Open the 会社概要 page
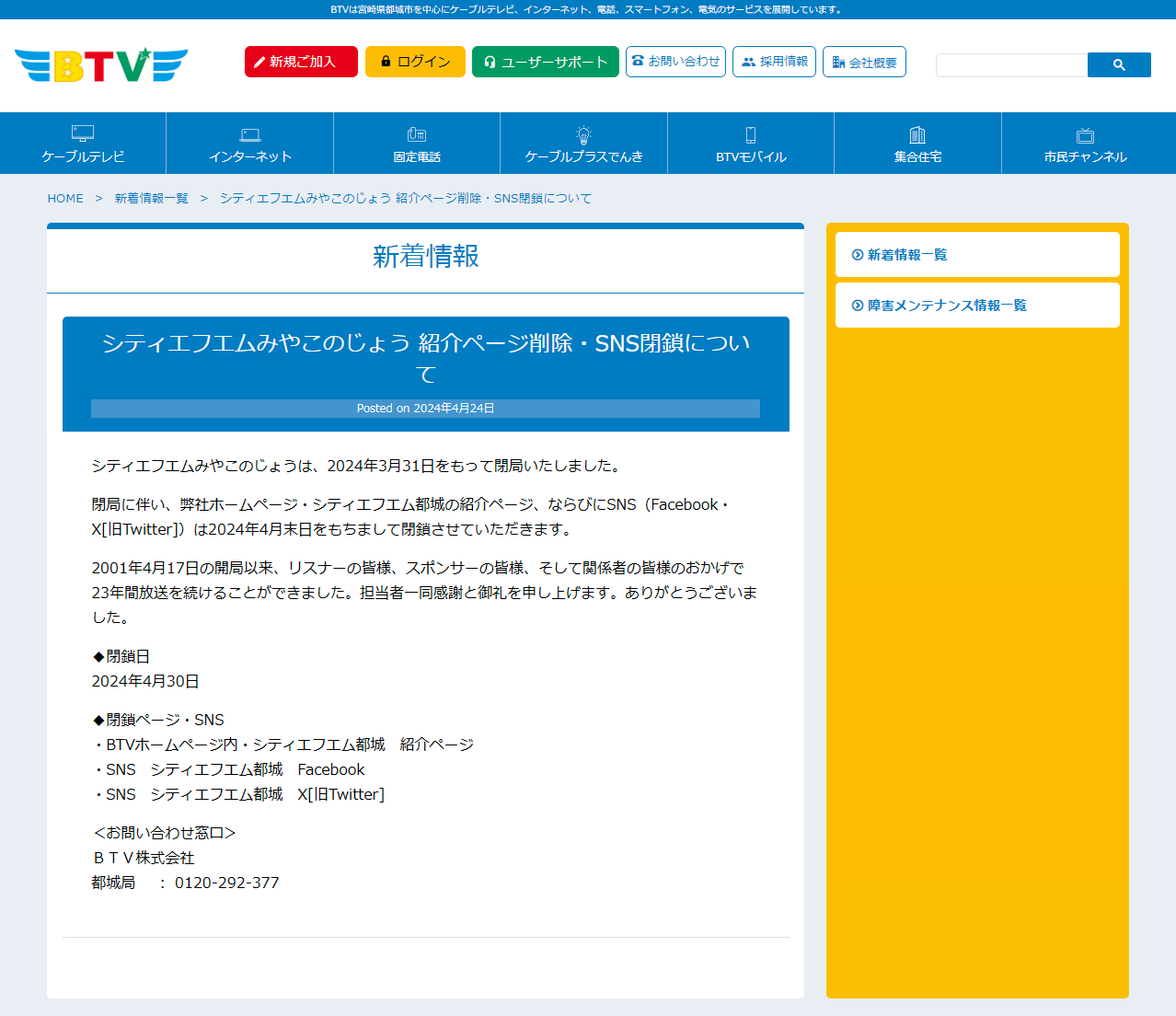The image size is (1176, 1016). tap(864, 62)
